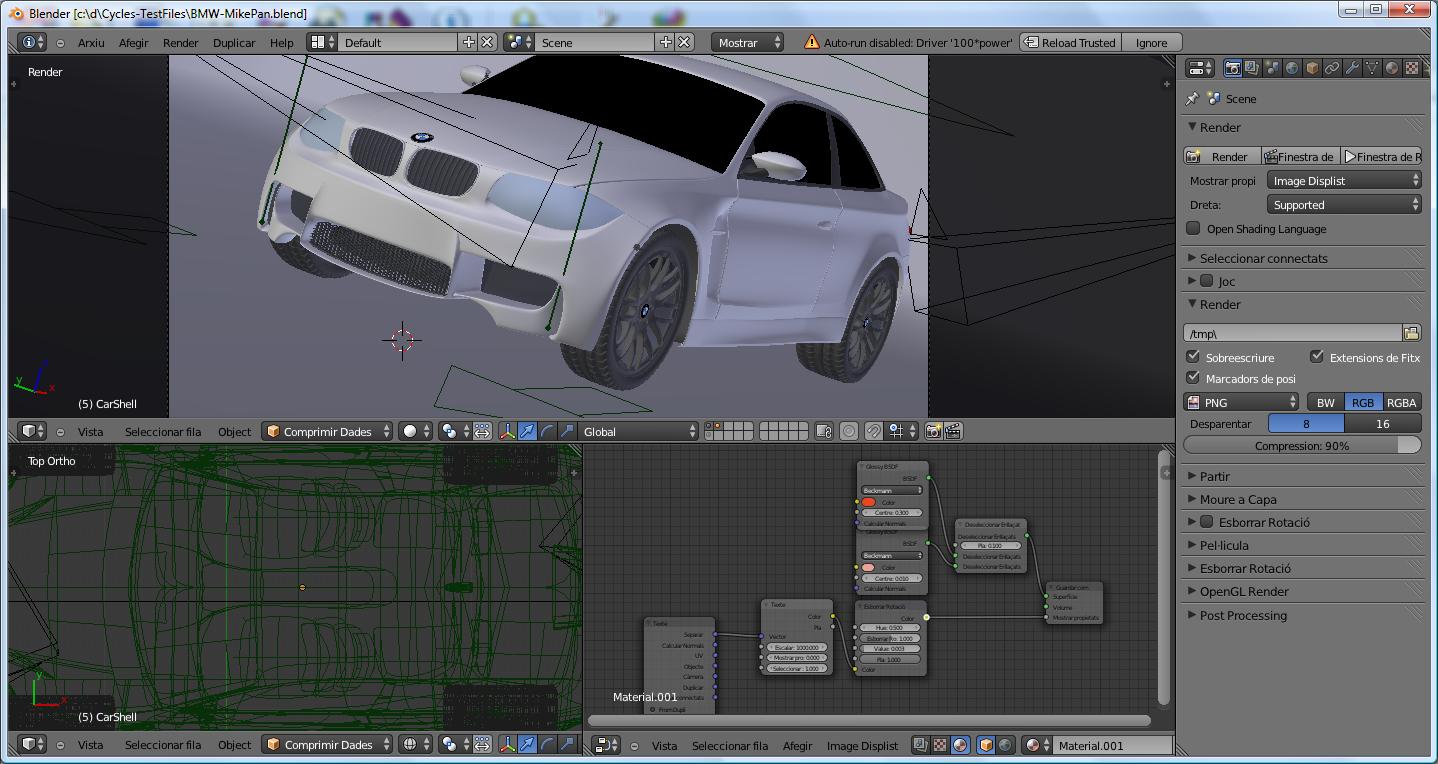Click the orange color swatch in top Glossy BSDF node
This screenshot has height=764, width=1438.
868,502
